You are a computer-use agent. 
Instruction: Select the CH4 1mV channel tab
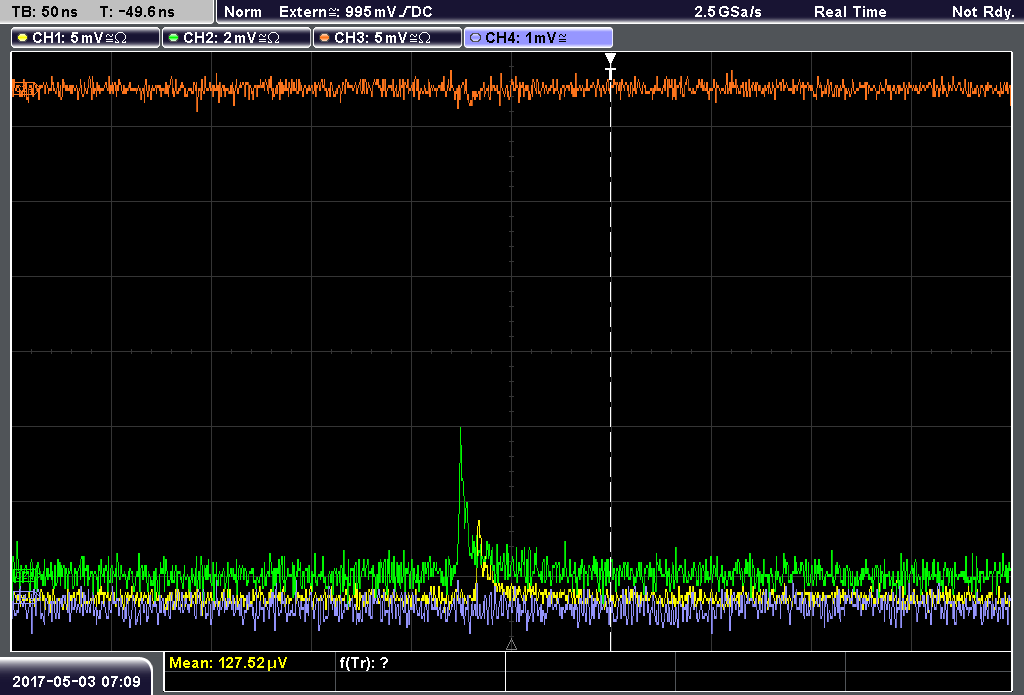(x=538, y=38)
